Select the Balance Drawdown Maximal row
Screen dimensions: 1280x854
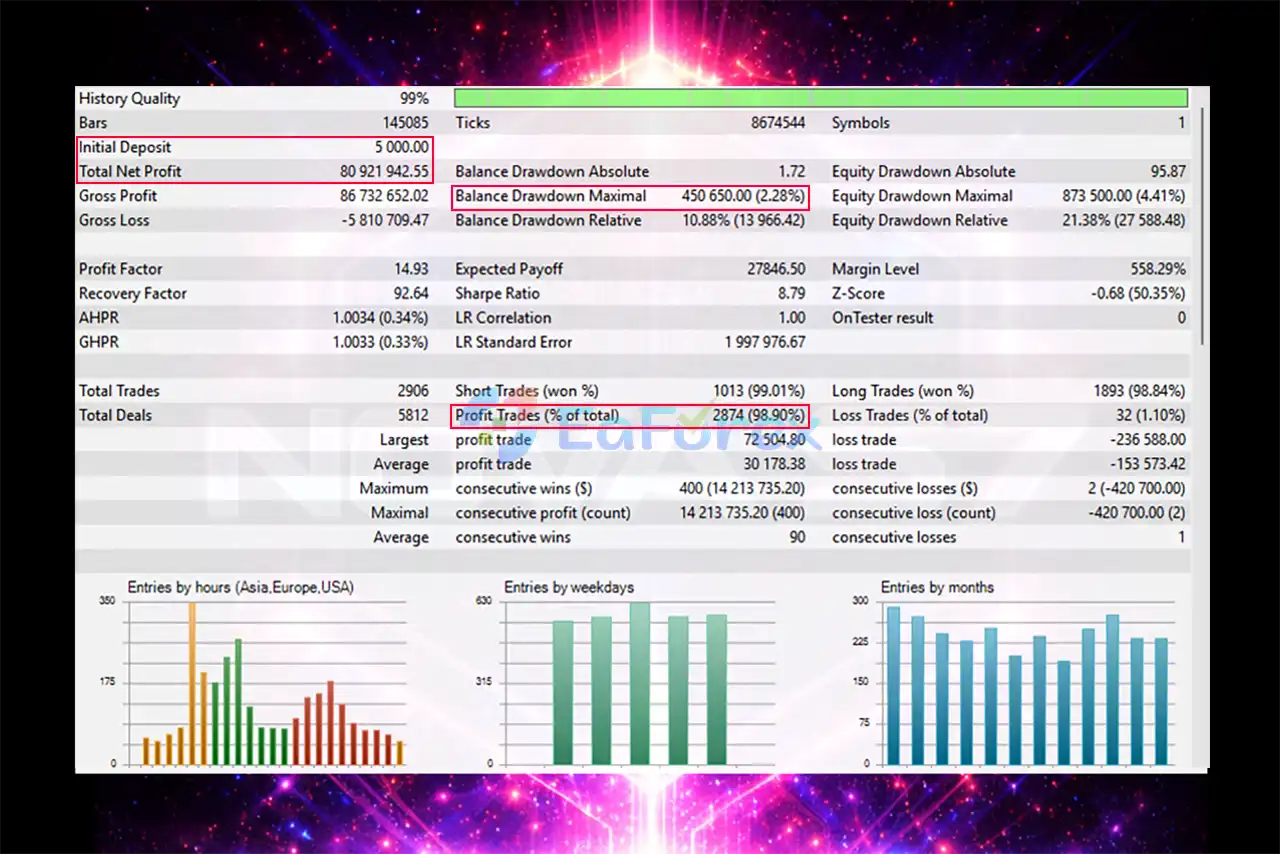[x=630, y=196]
